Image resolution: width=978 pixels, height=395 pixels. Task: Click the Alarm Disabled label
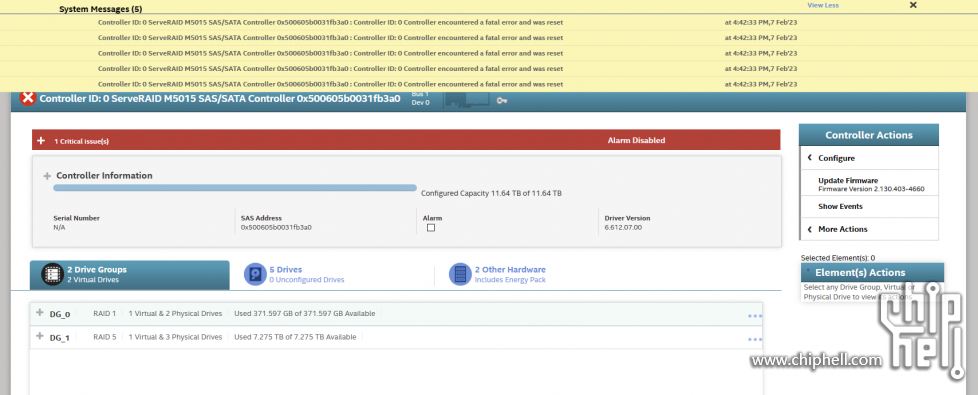[636, 140]
